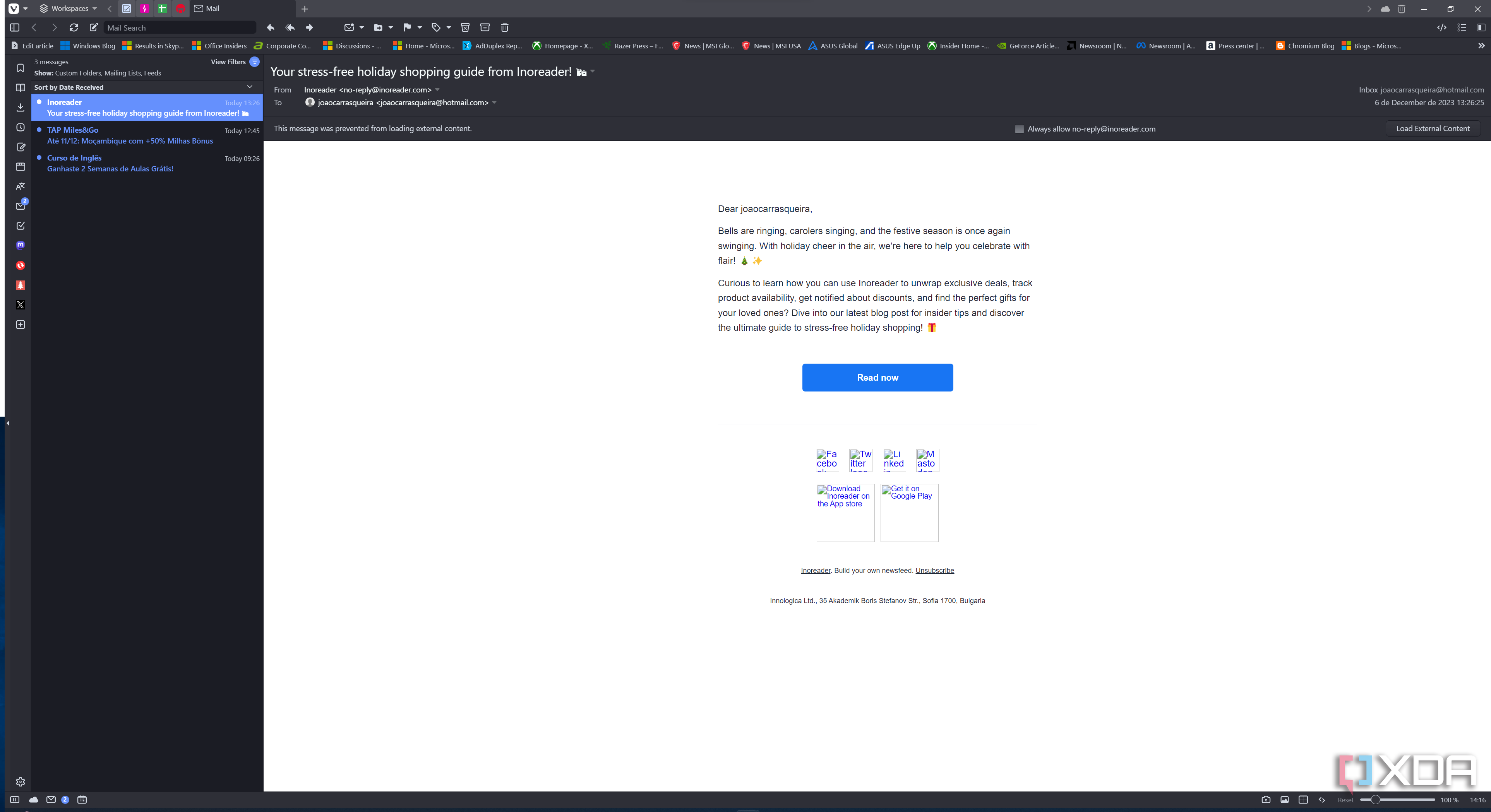
Task: Check for new mail with refresh icon
Action: click(74, 28)
